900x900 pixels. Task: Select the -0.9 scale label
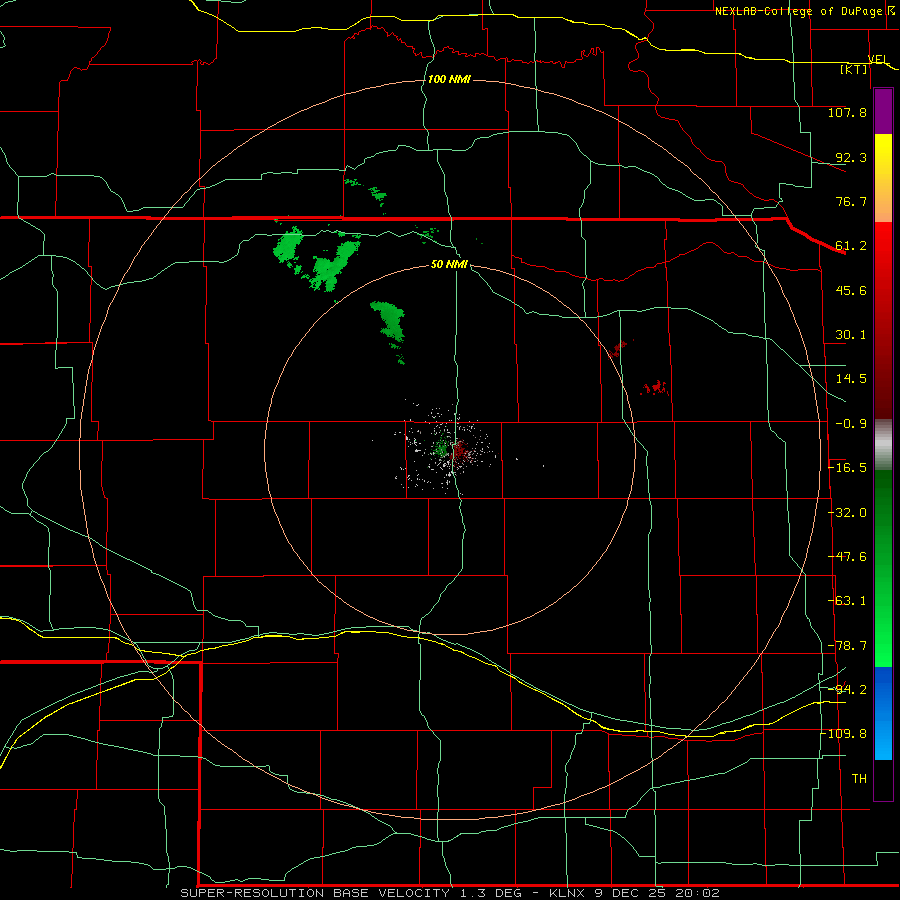pyautogui.click(x=851, y=424)
